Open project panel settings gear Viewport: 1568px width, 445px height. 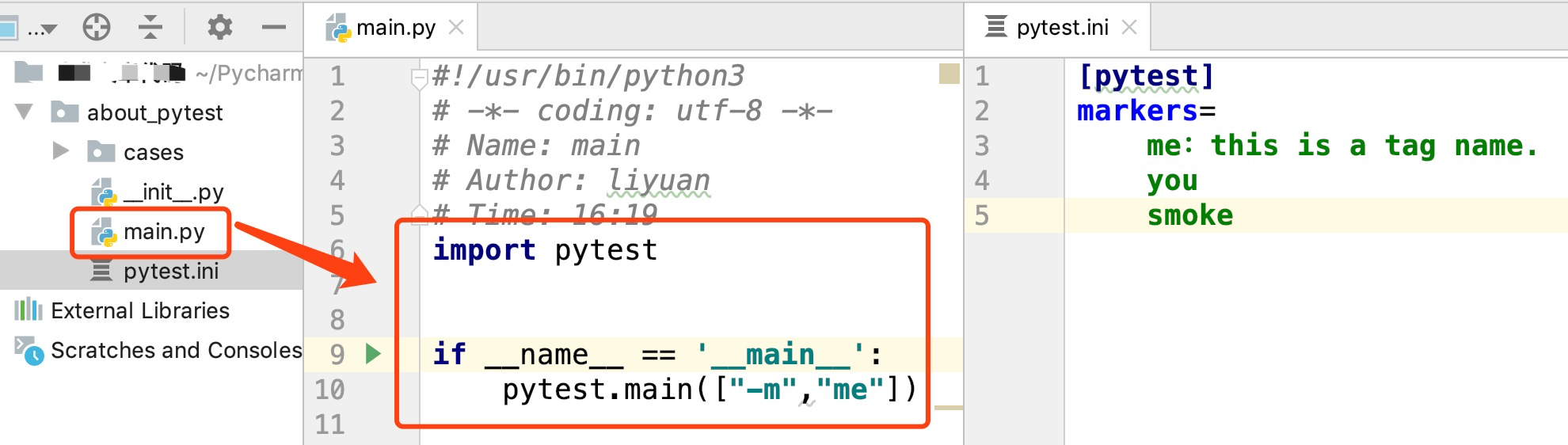pyautogui.click(x=219, y=28)
